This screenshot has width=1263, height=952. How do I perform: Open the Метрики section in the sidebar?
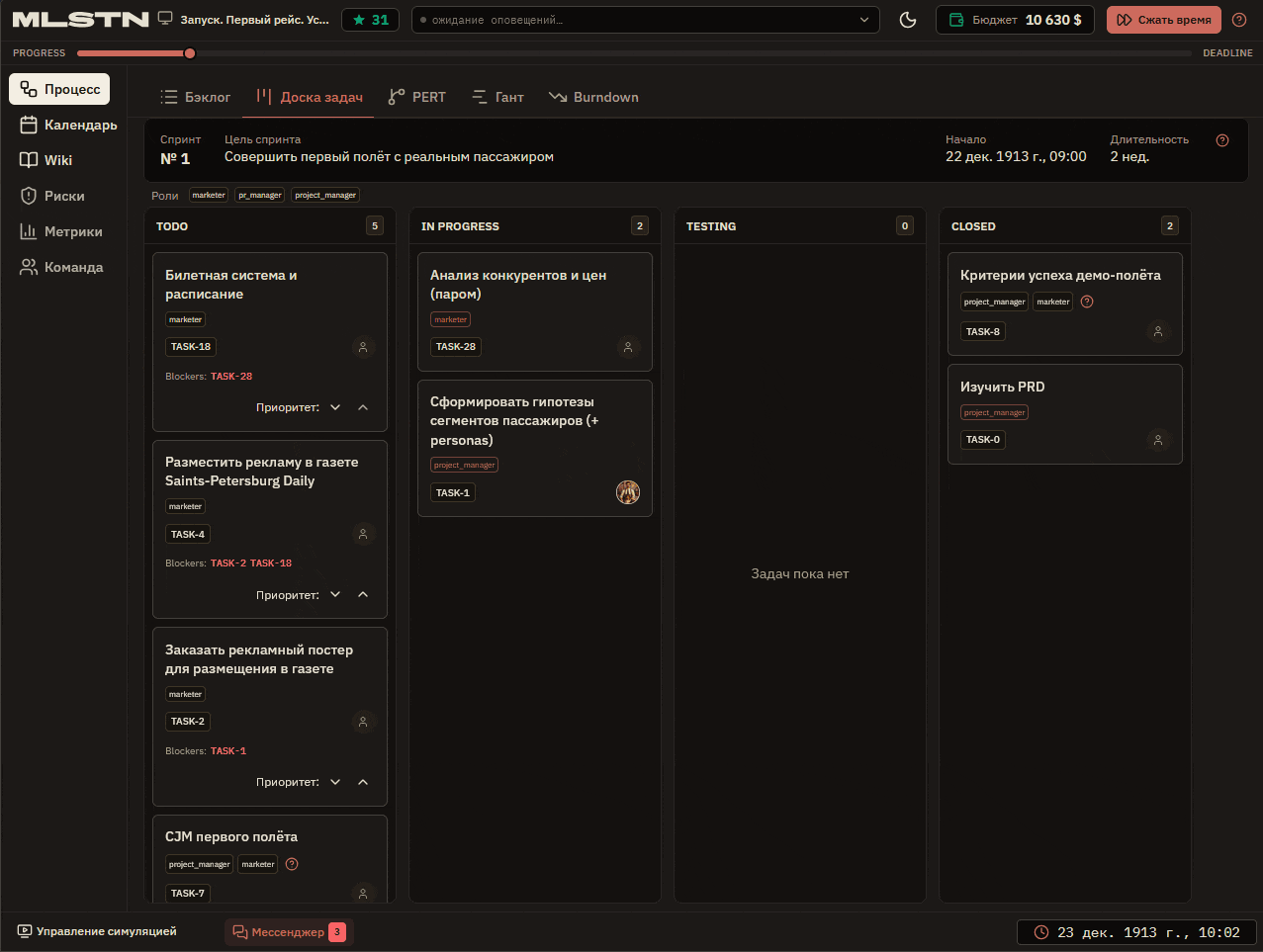click(x=61, y=231)
